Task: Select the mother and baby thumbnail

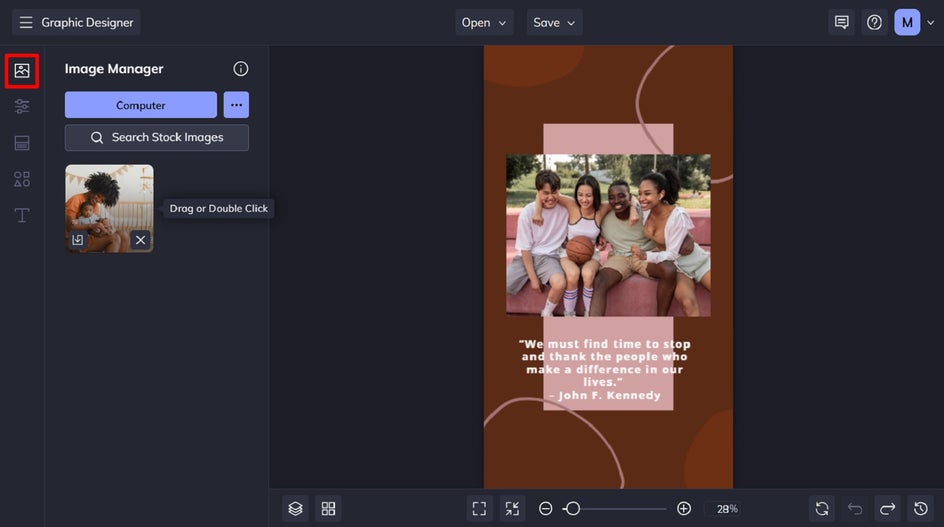Action: [x=109, y=208]
